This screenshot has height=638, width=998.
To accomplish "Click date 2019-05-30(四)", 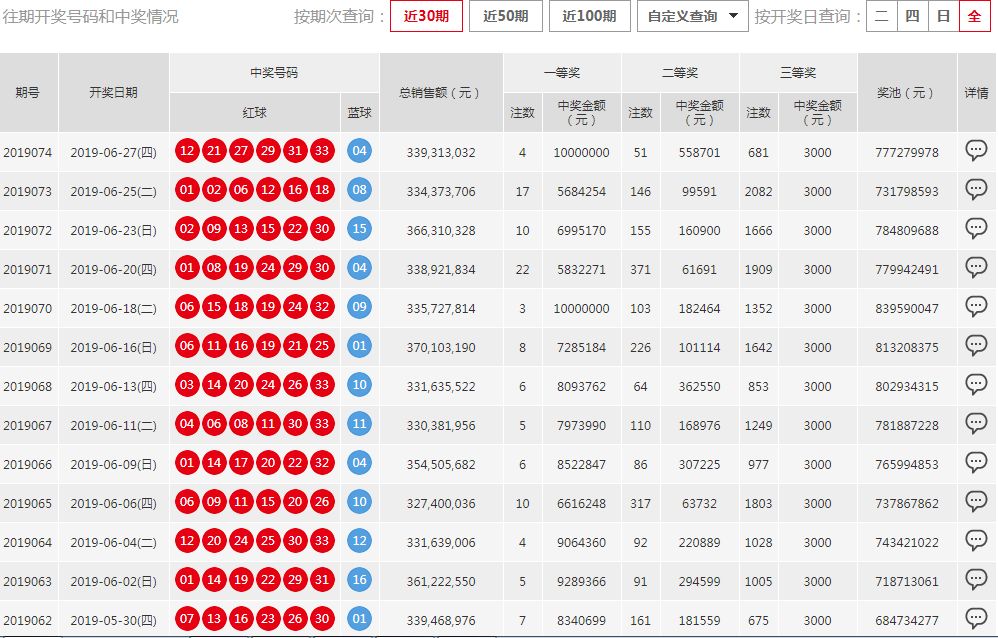I will (113, 621).
